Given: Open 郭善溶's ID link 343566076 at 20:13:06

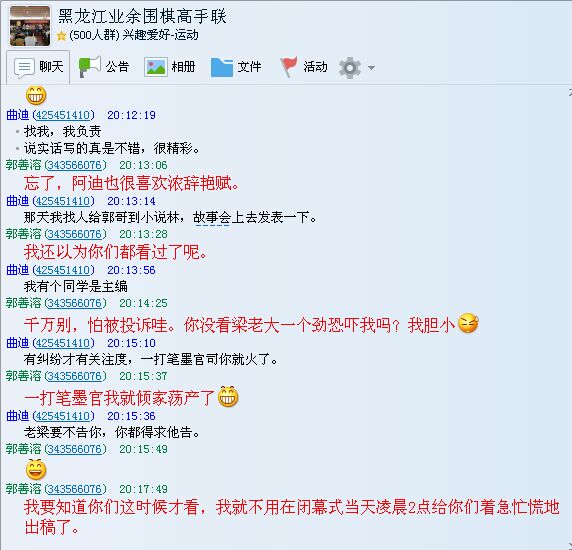Looking at the screenshot, I should [75, 165].
